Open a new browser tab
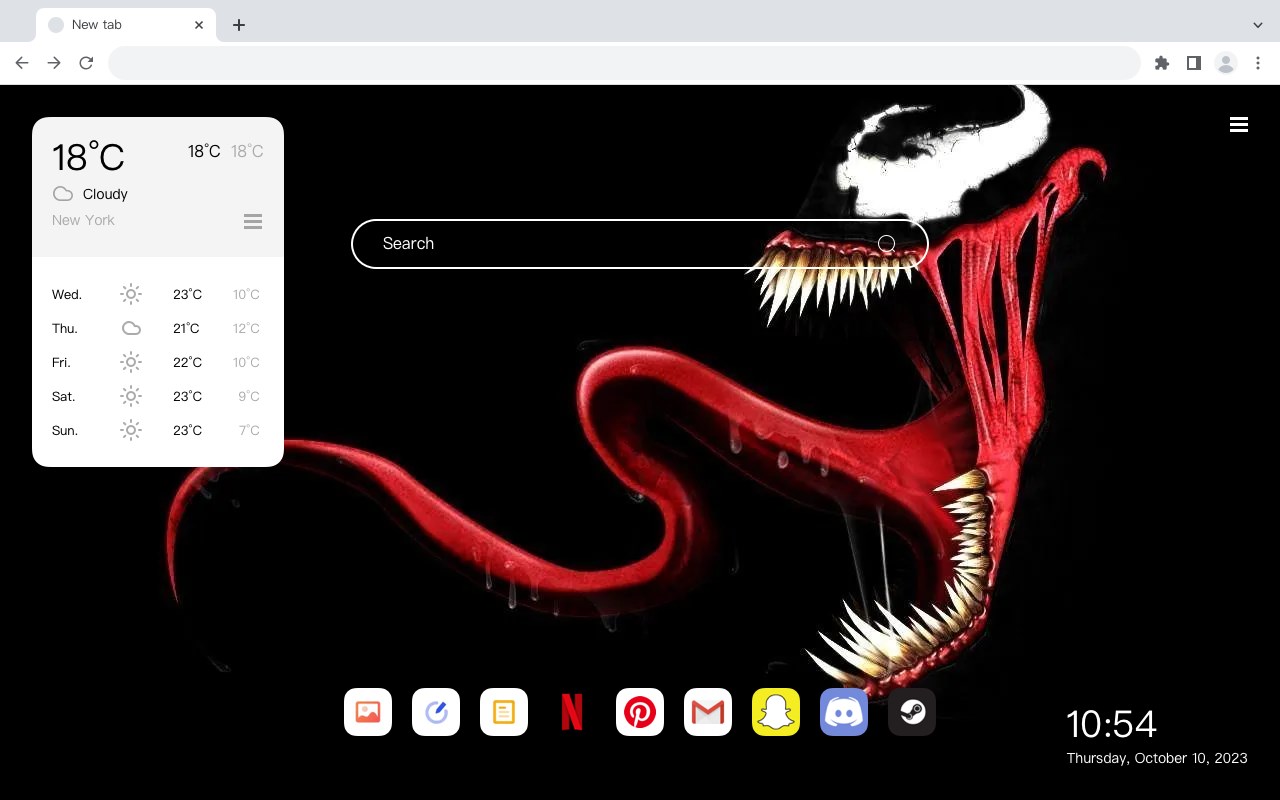1280x800 pixels. coord(238,25)
